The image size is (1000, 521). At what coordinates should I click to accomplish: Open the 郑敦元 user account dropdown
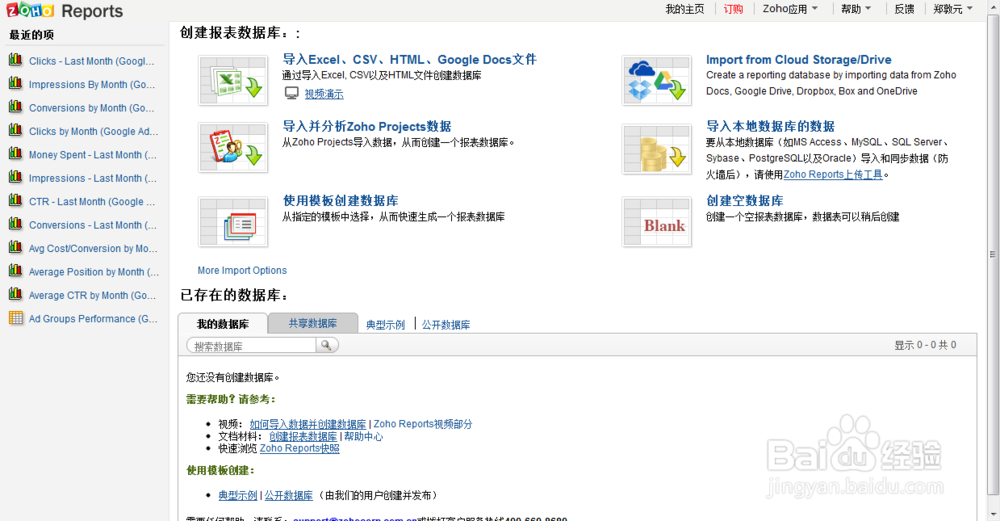point(953,9)
